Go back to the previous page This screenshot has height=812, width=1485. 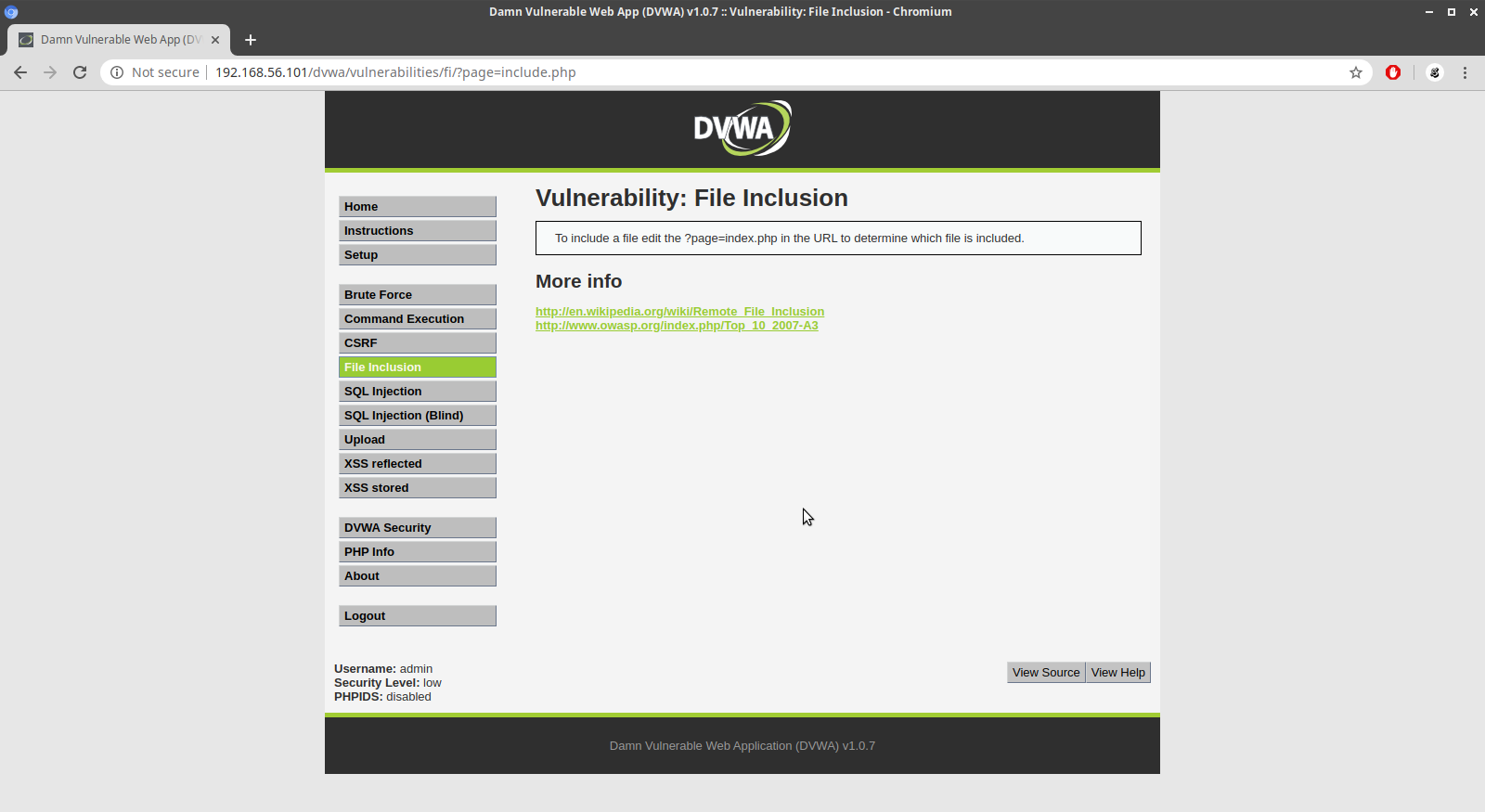20,72
